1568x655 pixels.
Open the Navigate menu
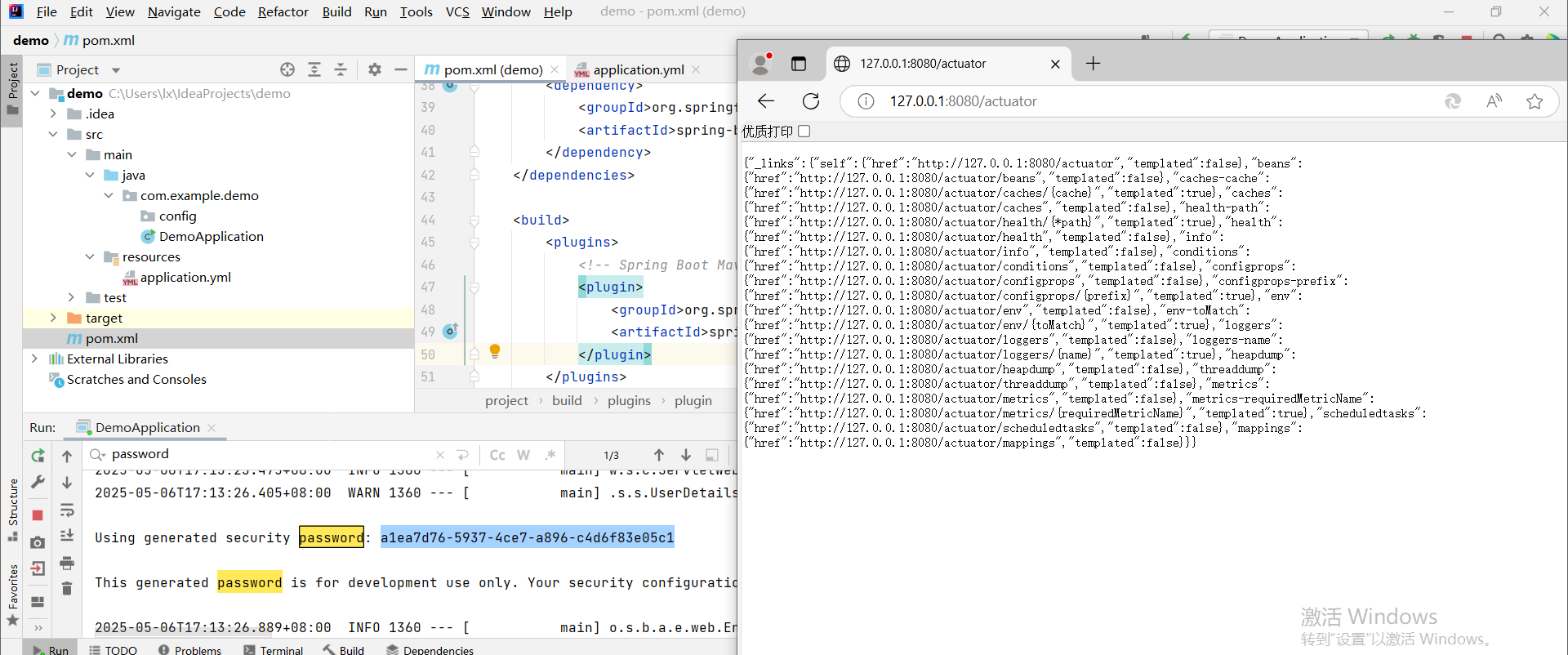tap(174, 11)
